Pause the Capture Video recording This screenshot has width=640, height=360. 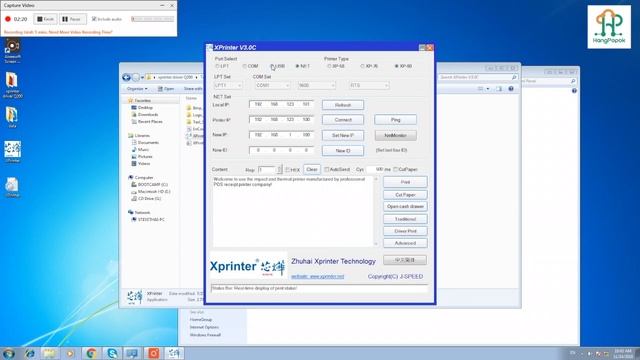73,19
